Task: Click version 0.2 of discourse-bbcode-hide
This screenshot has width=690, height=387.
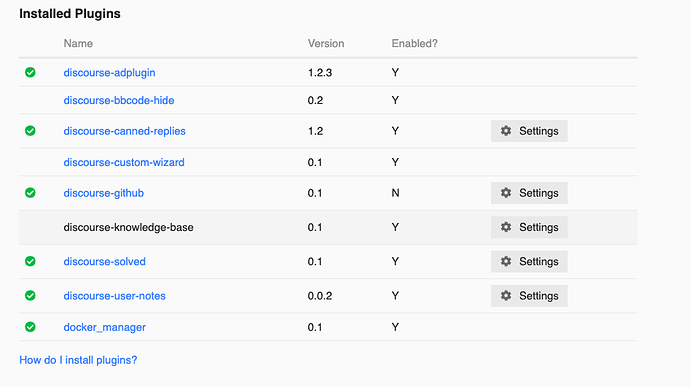Action: point(315,100)
